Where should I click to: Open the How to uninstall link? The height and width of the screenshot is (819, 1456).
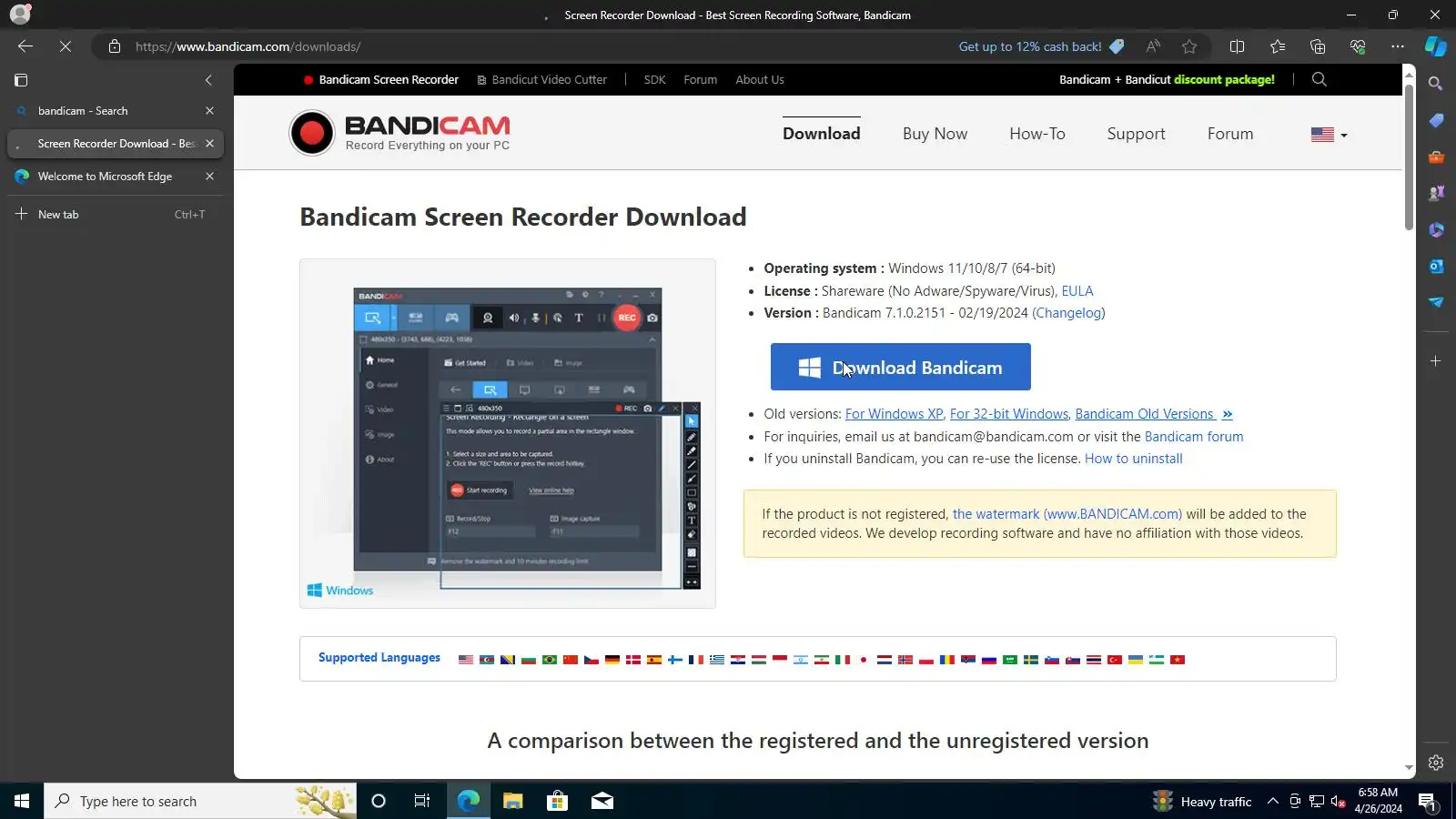click(x=1134, y=459)
